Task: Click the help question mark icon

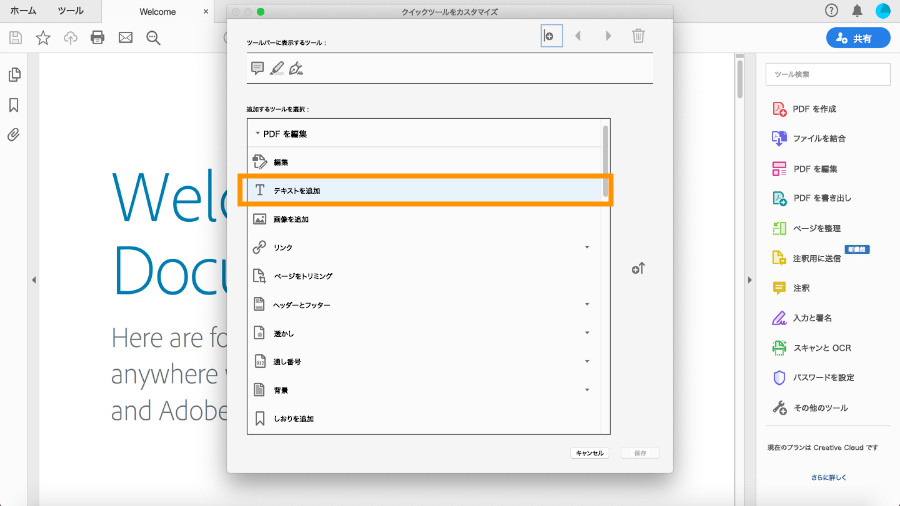Action: 831,10
